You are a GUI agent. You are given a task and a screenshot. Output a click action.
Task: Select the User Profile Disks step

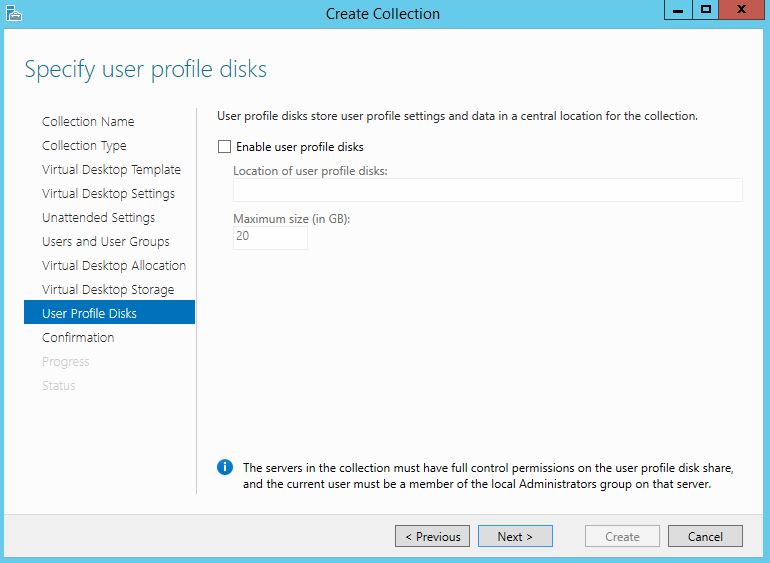click(90, 313)
